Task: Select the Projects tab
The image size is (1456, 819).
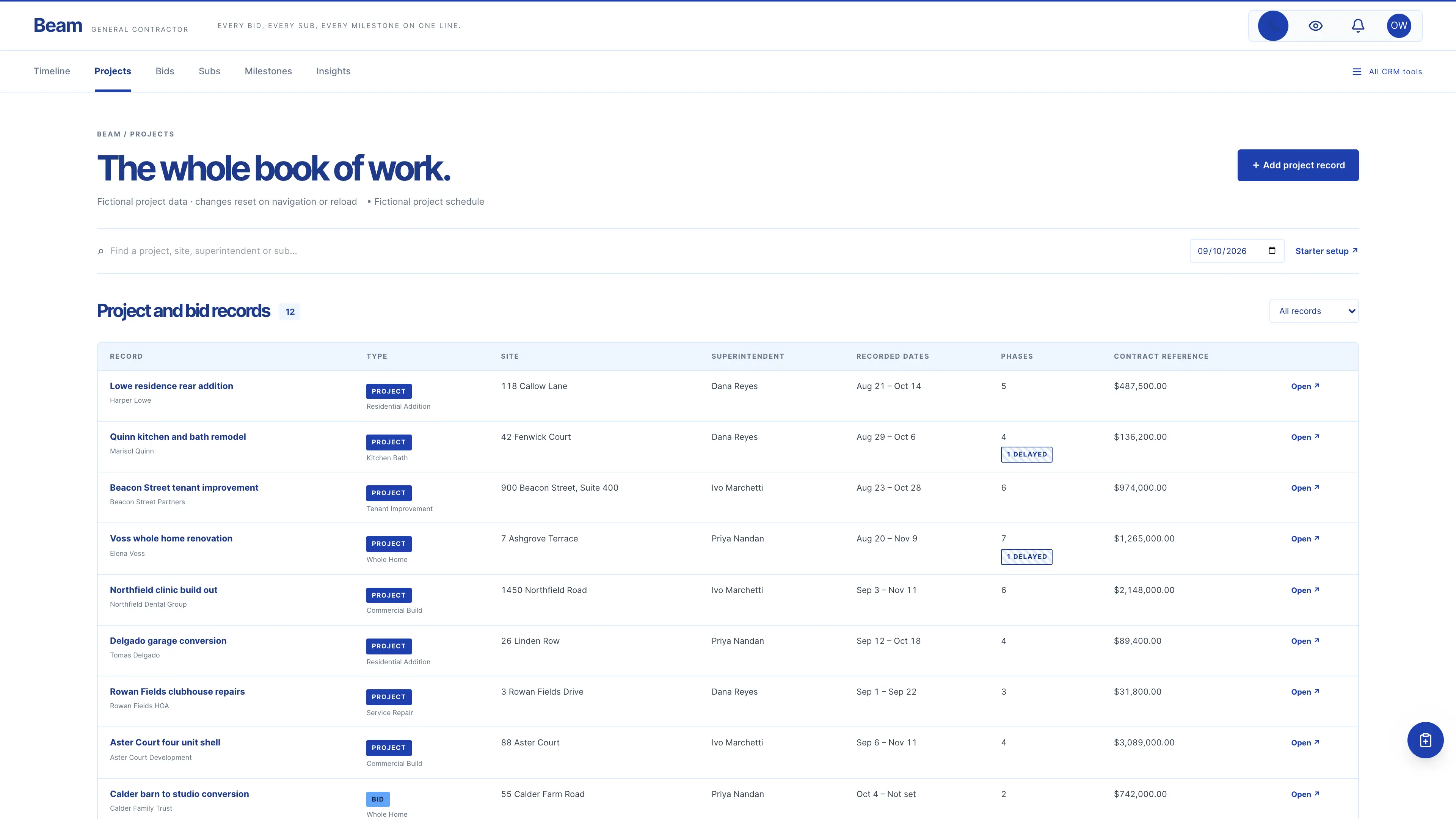Action: click(x=113, y=71)
